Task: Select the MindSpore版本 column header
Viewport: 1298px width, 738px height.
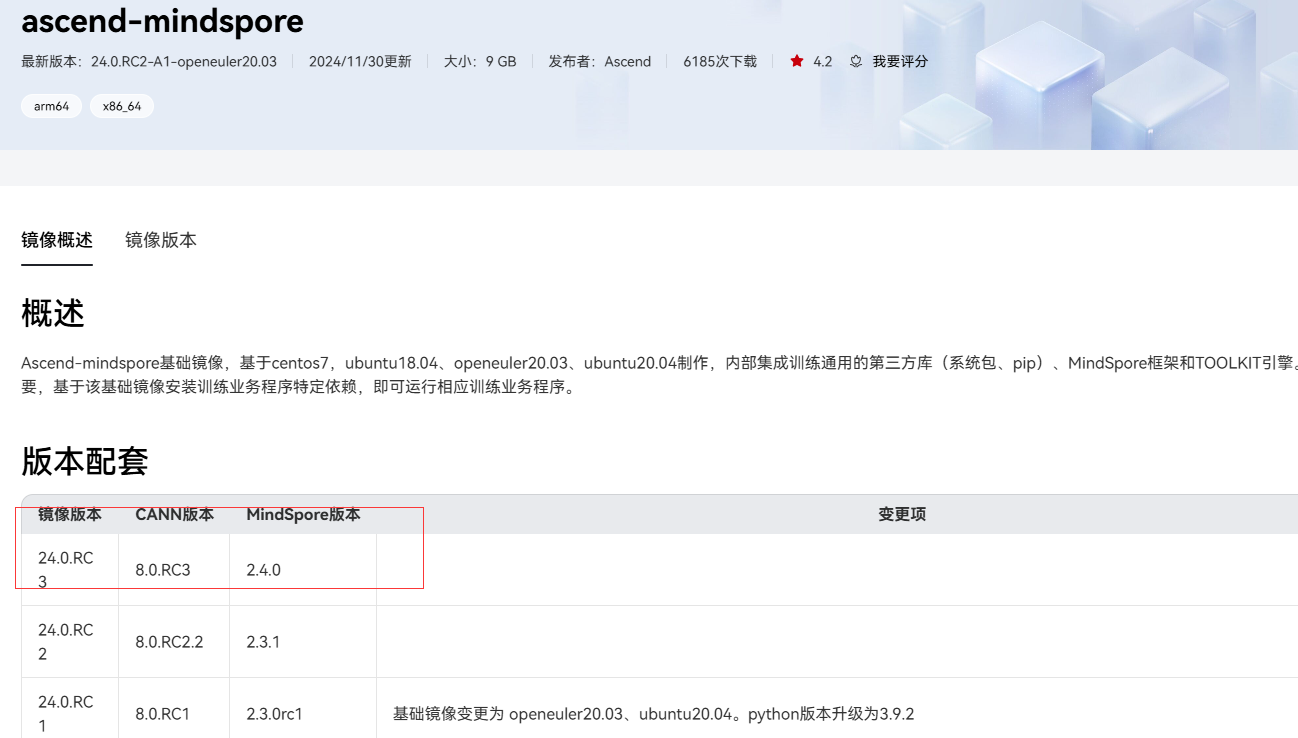Action: tap(303, 514)
